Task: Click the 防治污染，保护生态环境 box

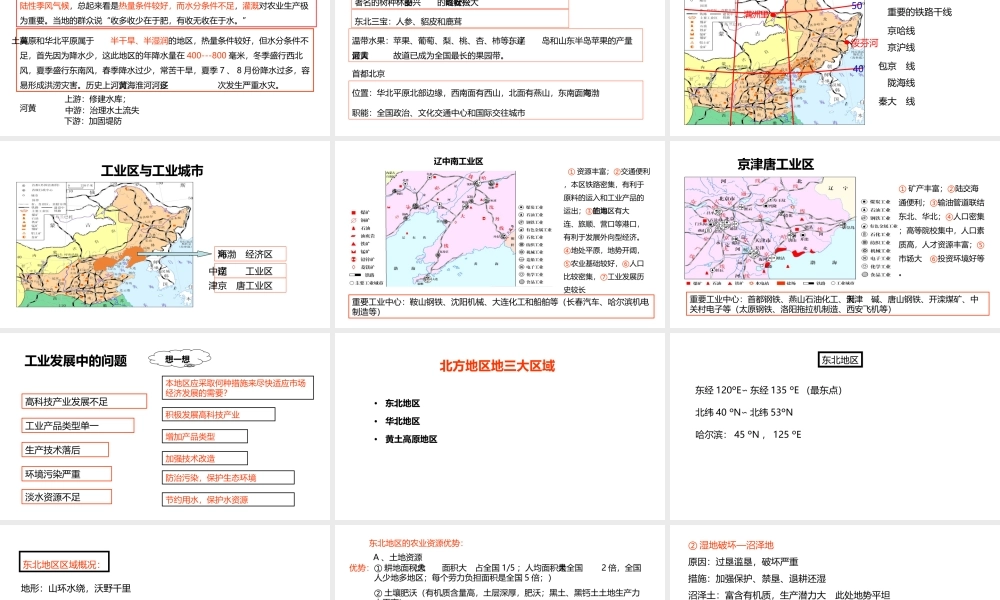Action: tap(228, 478)
